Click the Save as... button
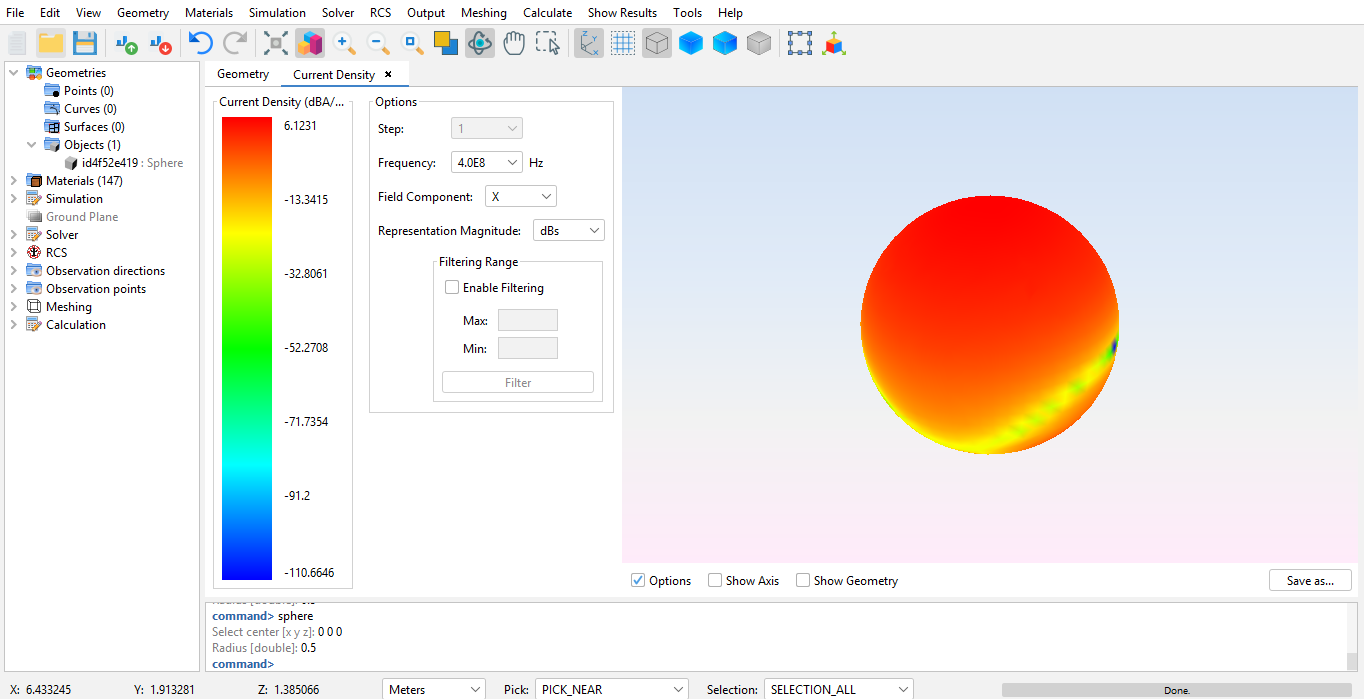The width and height of the screenshot is (1364, 699). click(1310, 581)
